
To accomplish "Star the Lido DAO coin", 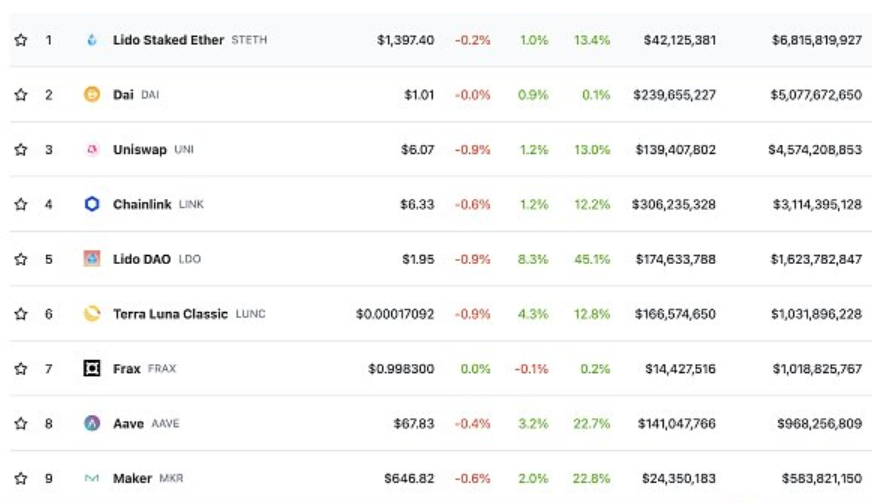I will 21,259.
